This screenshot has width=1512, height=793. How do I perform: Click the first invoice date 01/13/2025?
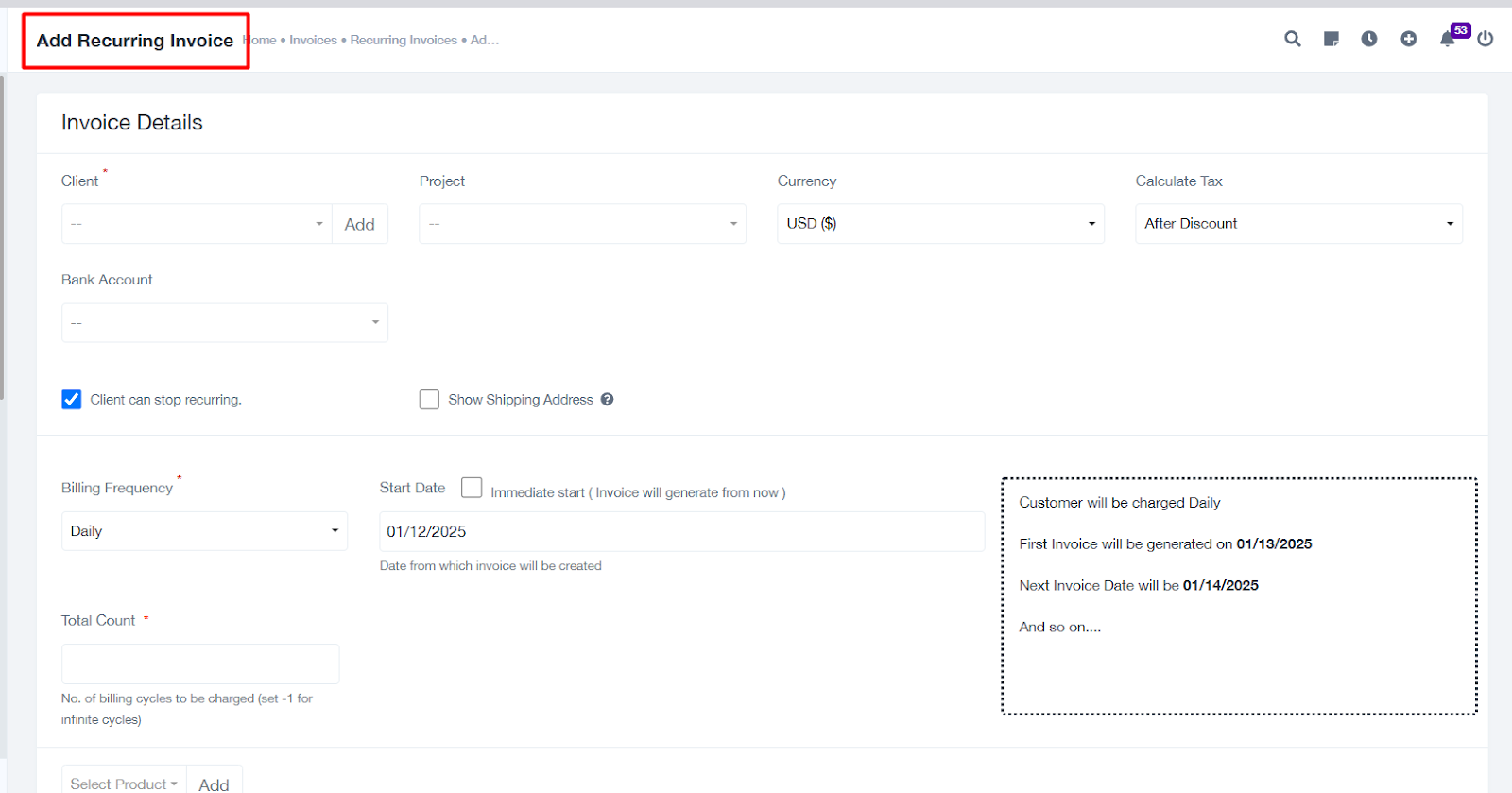click(x=1274, y=544)
